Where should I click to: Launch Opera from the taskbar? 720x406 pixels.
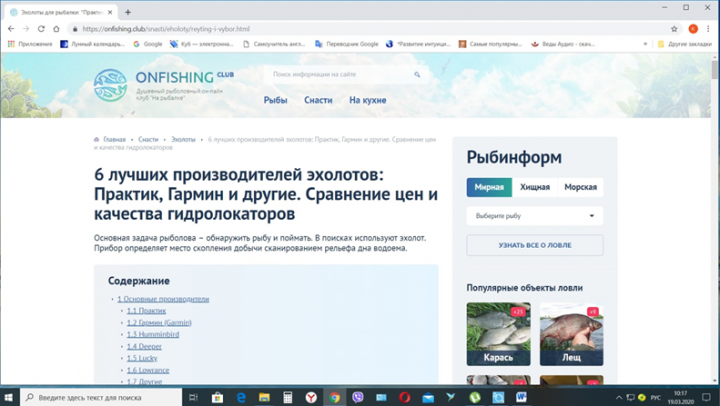click(405, 397)
